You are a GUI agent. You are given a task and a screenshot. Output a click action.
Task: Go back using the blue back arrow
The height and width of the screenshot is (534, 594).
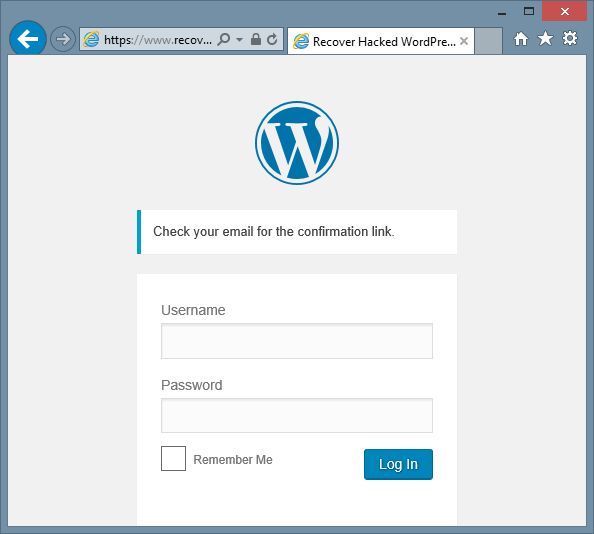(x=28, y=39)
